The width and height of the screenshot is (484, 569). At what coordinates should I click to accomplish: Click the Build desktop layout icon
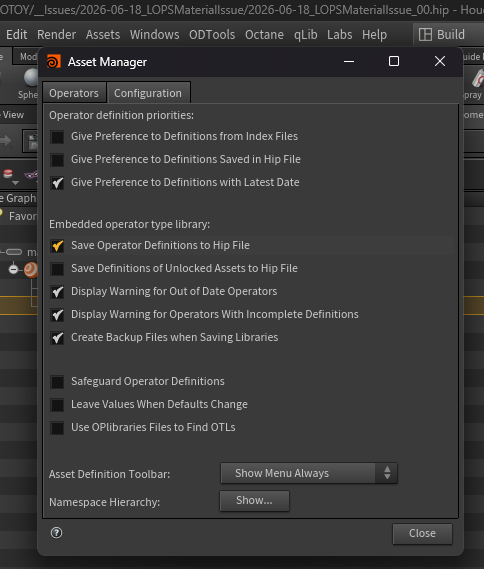pyautogui.click(x=425, y=34)
